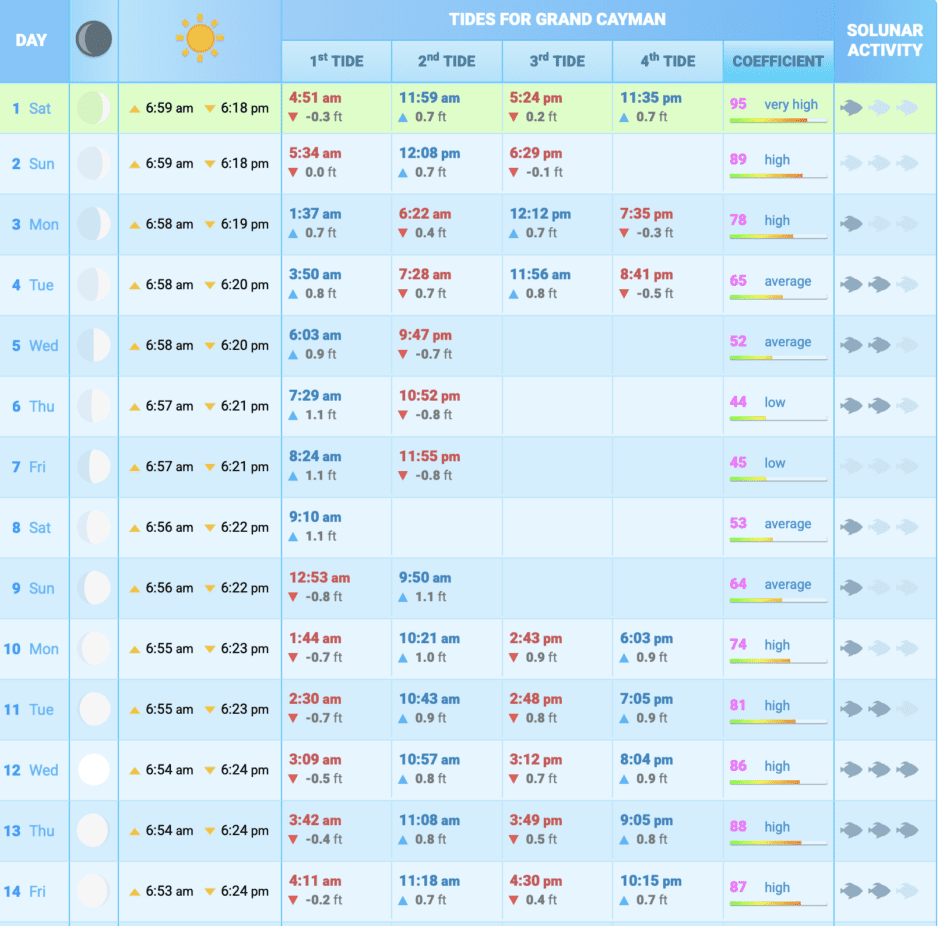Viewport: 950px width, 926px height.
Task: Open the day 10 Mon row link
Action: pos(32,649)
